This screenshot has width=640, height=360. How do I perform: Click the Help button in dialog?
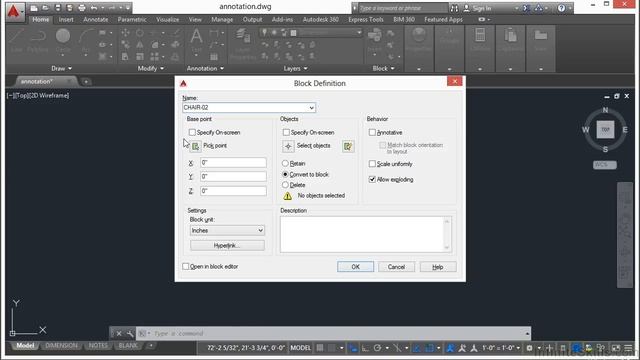(x=438, y=267)
